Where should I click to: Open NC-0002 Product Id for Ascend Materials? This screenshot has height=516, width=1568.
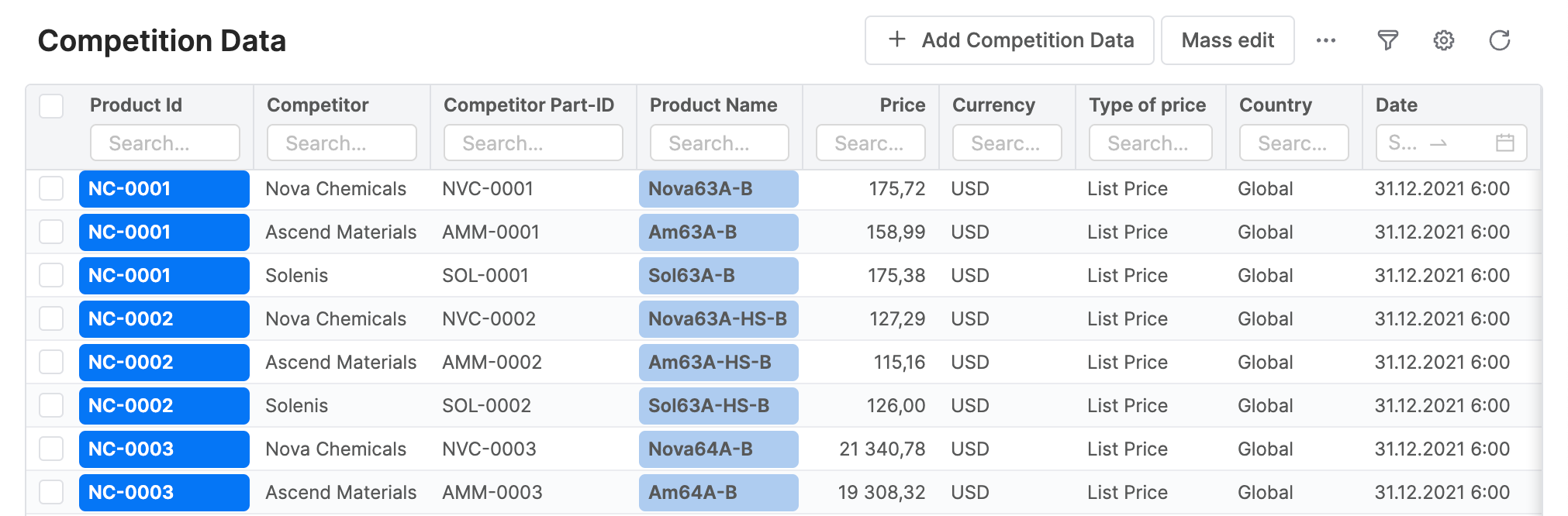tap(164, 363)
